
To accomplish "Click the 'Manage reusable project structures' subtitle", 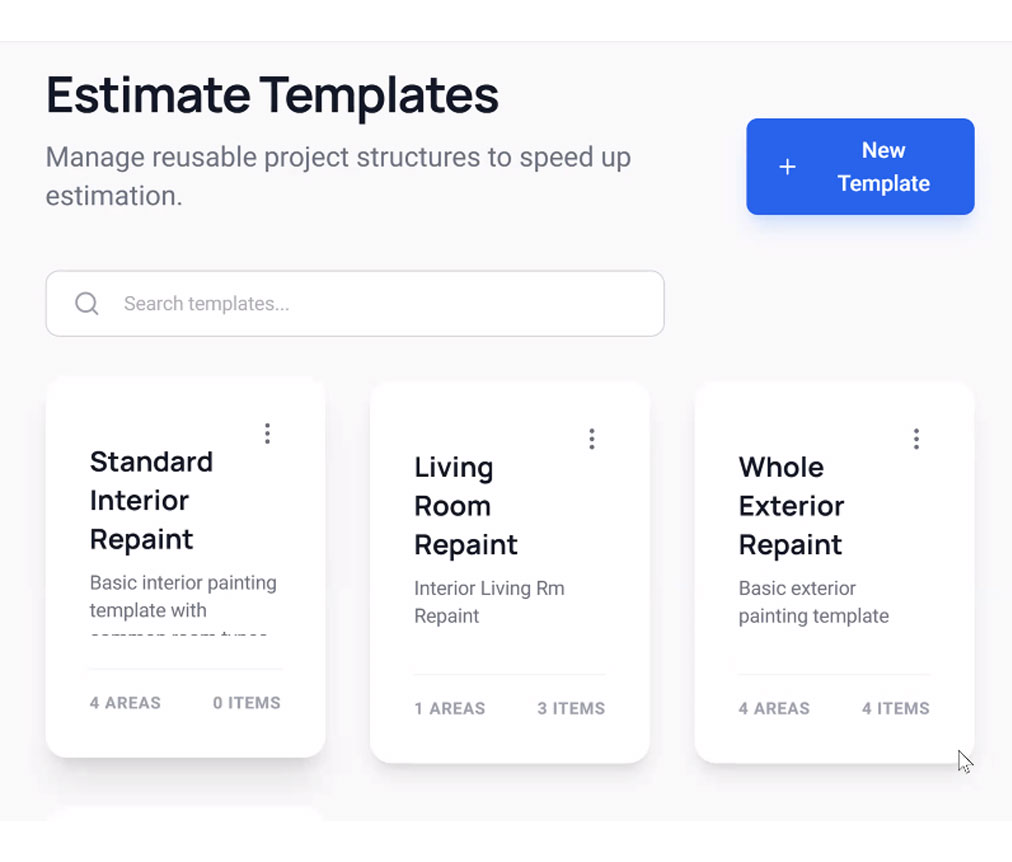I will click(338, 176).
